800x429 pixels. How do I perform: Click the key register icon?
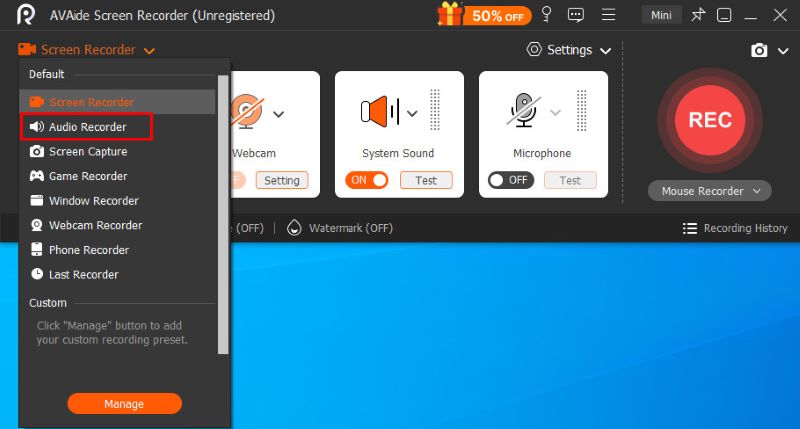click(x=546, y=14)
